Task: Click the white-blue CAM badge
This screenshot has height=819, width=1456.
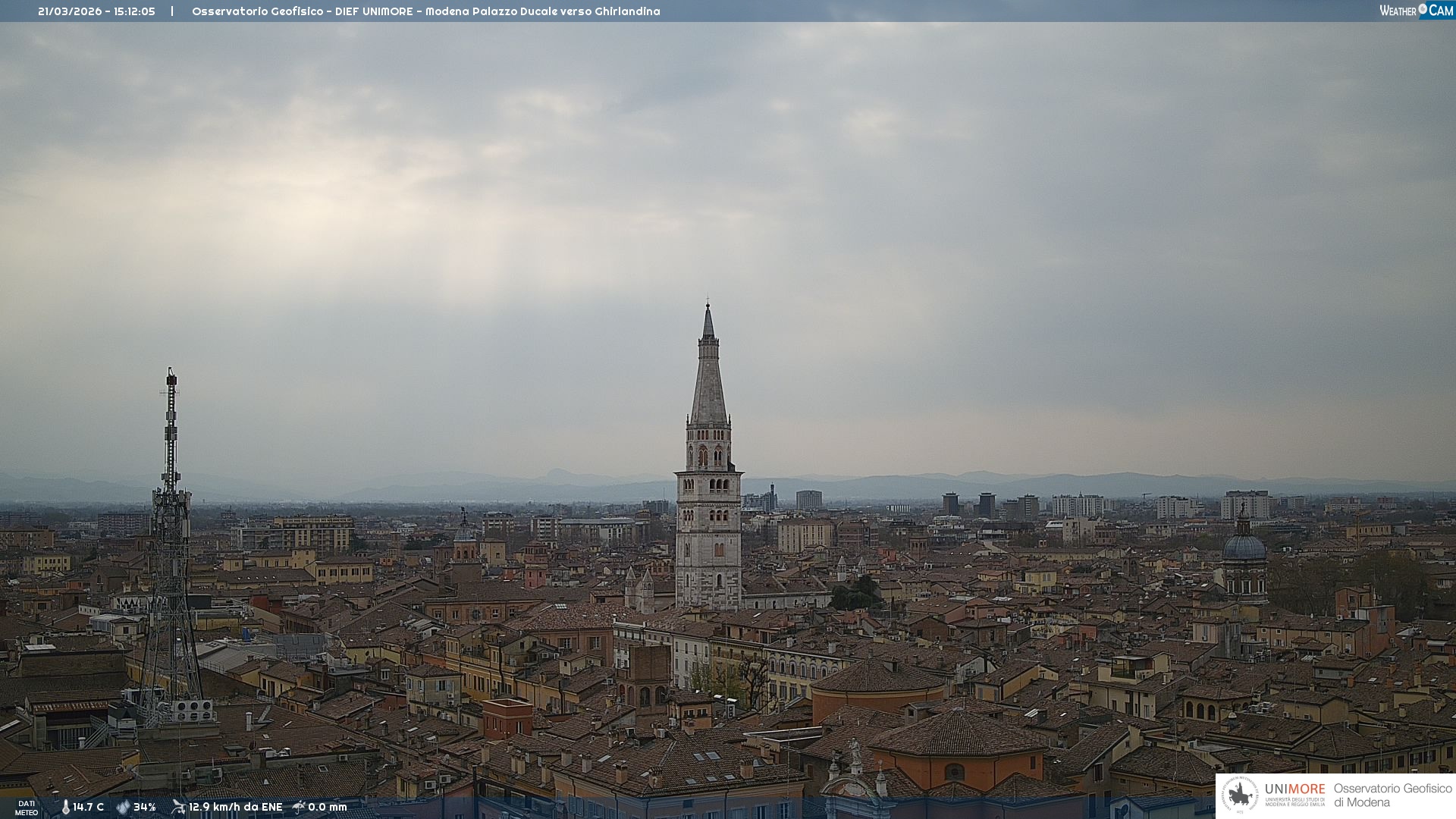Action: (x=1440, y=11)
